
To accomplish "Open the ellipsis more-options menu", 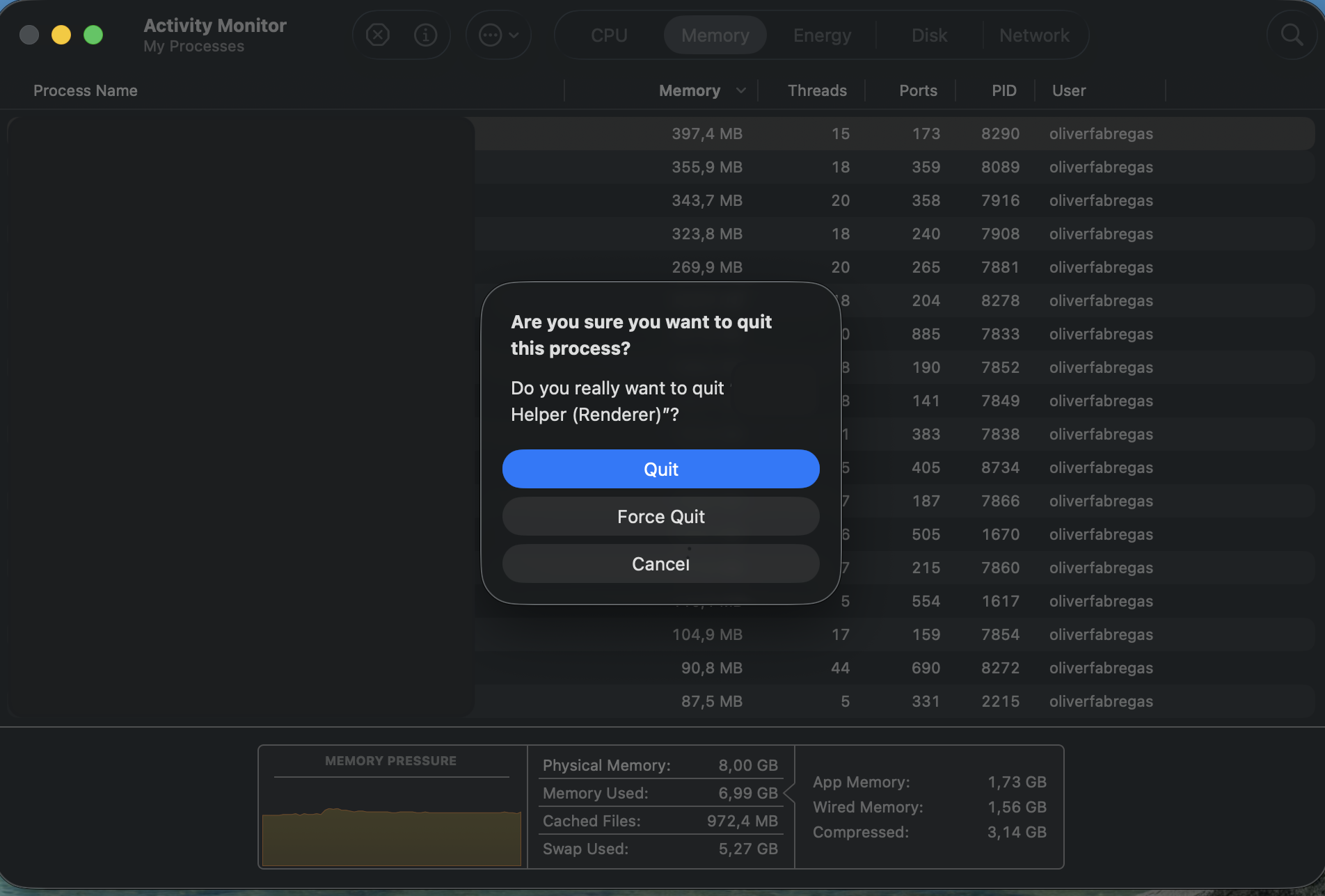I will [498, 35].
